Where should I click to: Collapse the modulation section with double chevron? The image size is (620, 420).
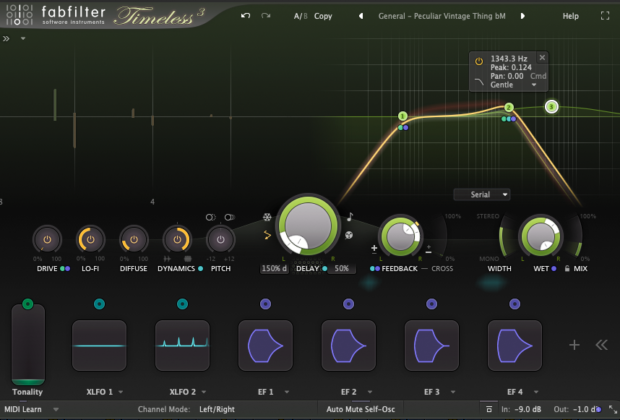pos(601,345)
